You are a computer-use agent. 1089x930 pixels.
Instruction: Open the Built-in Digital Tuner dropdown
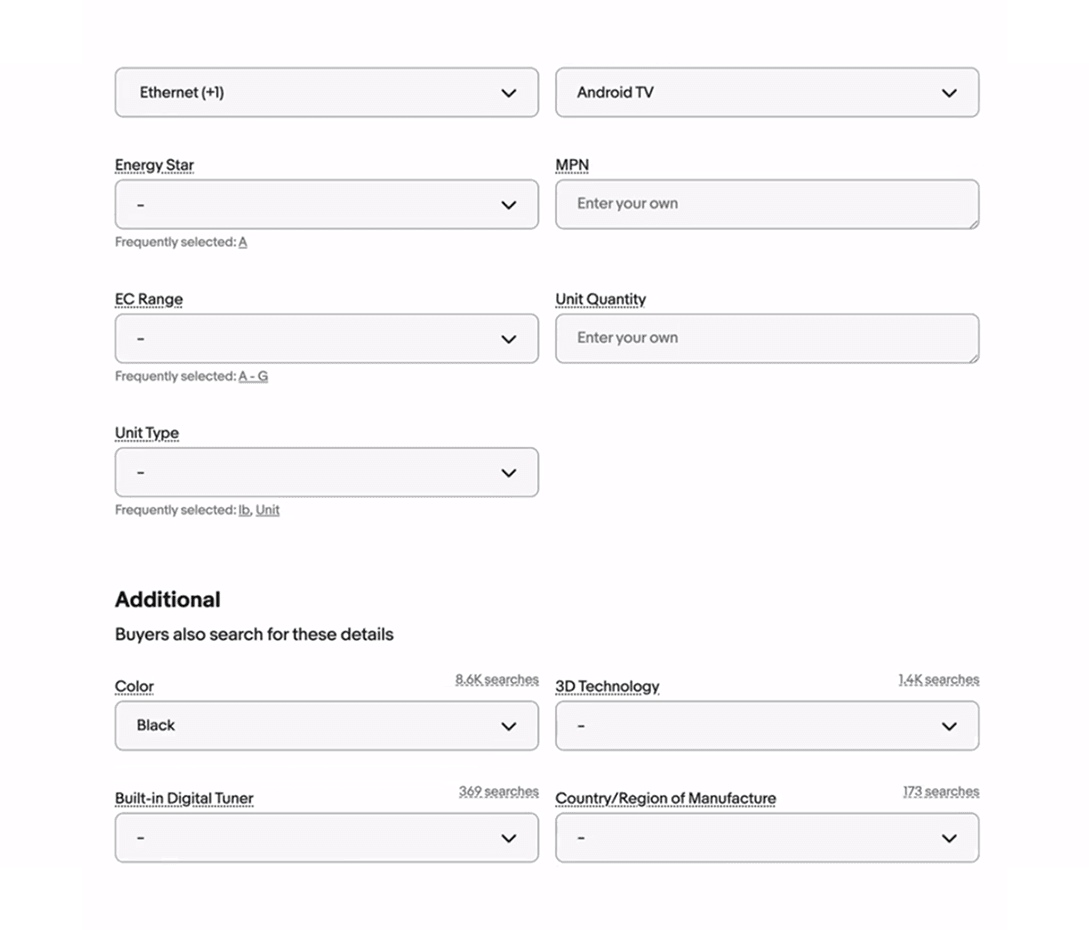(326, 838)
